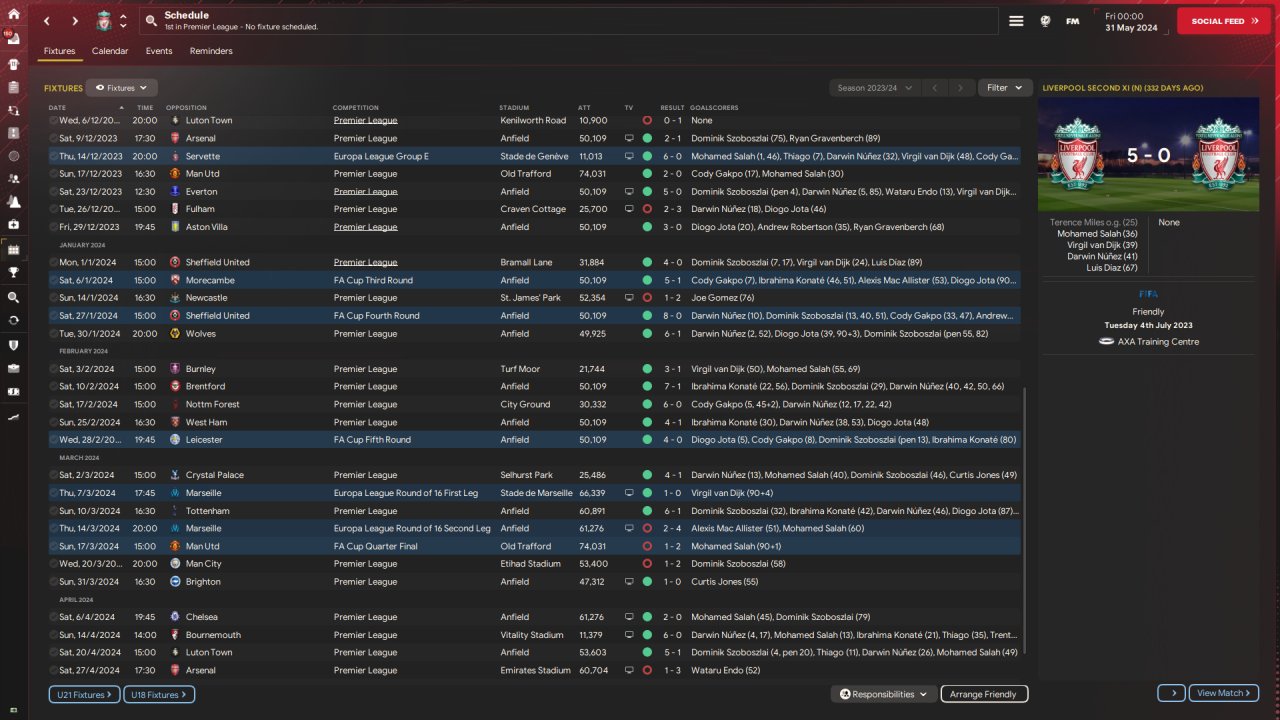Sort by the Opposition column header
The width and height of the screenshot is (1280, 720).
186,107
